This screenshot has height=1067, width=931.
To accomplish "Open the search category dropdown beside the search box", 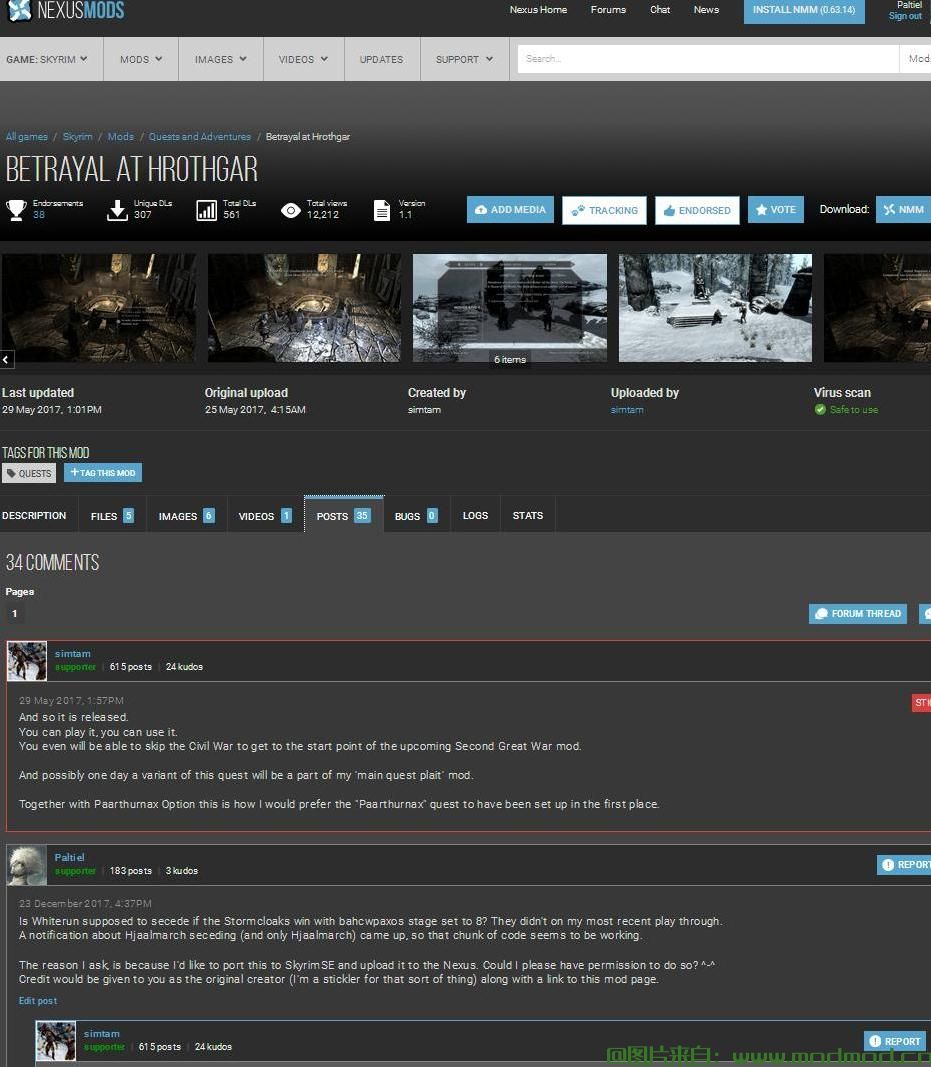I will pos(915,59).
